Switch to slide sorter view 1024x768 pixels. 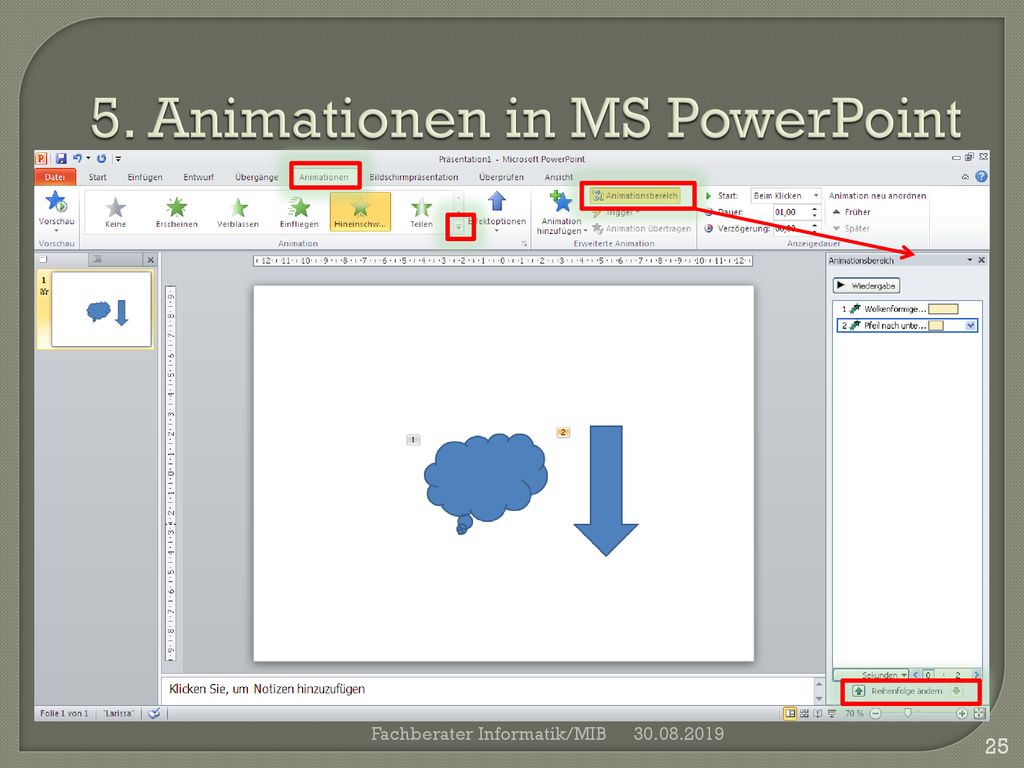805,713
